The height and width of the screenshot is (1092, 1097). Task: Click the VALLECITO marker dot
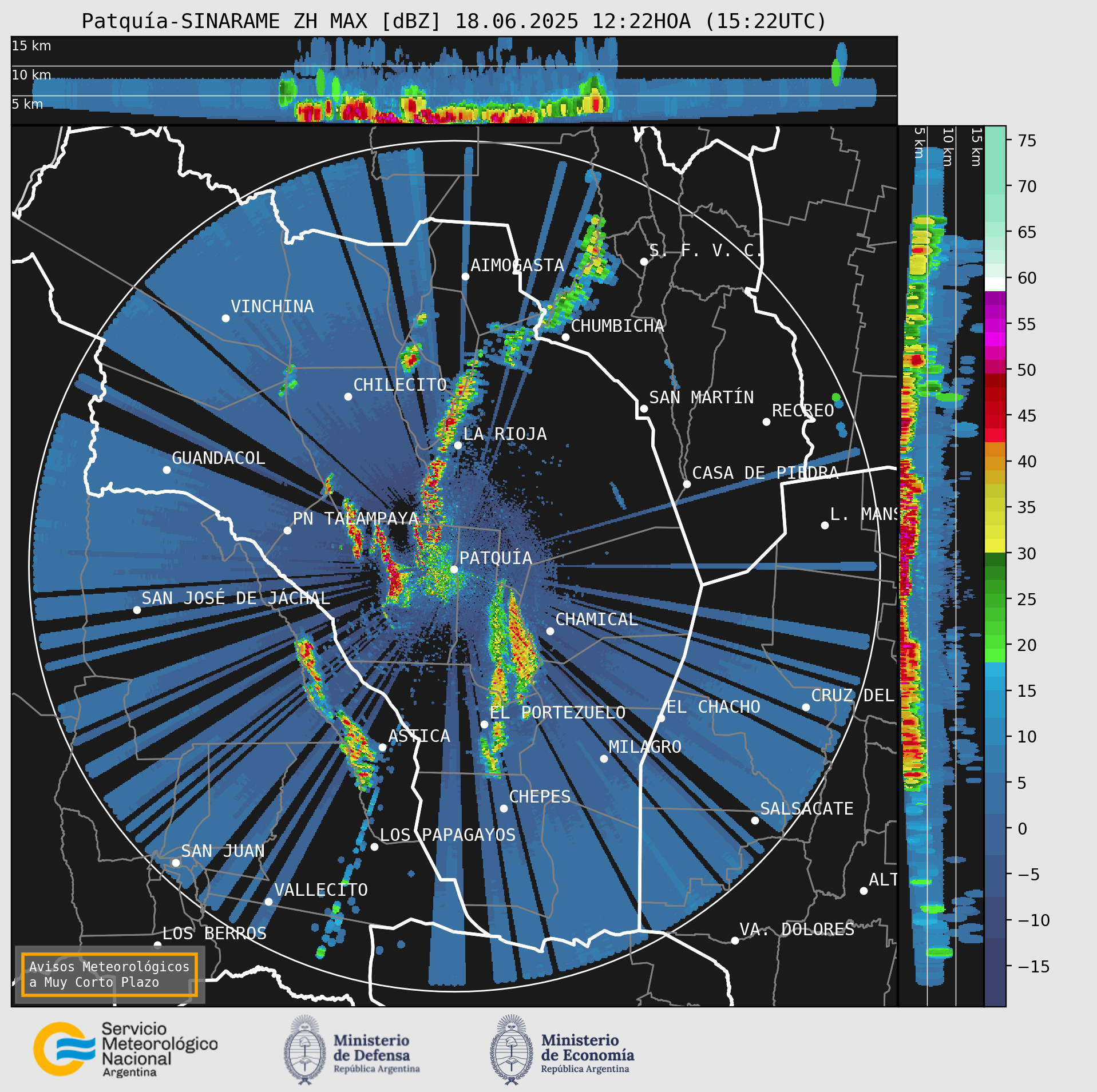point(268,902)
